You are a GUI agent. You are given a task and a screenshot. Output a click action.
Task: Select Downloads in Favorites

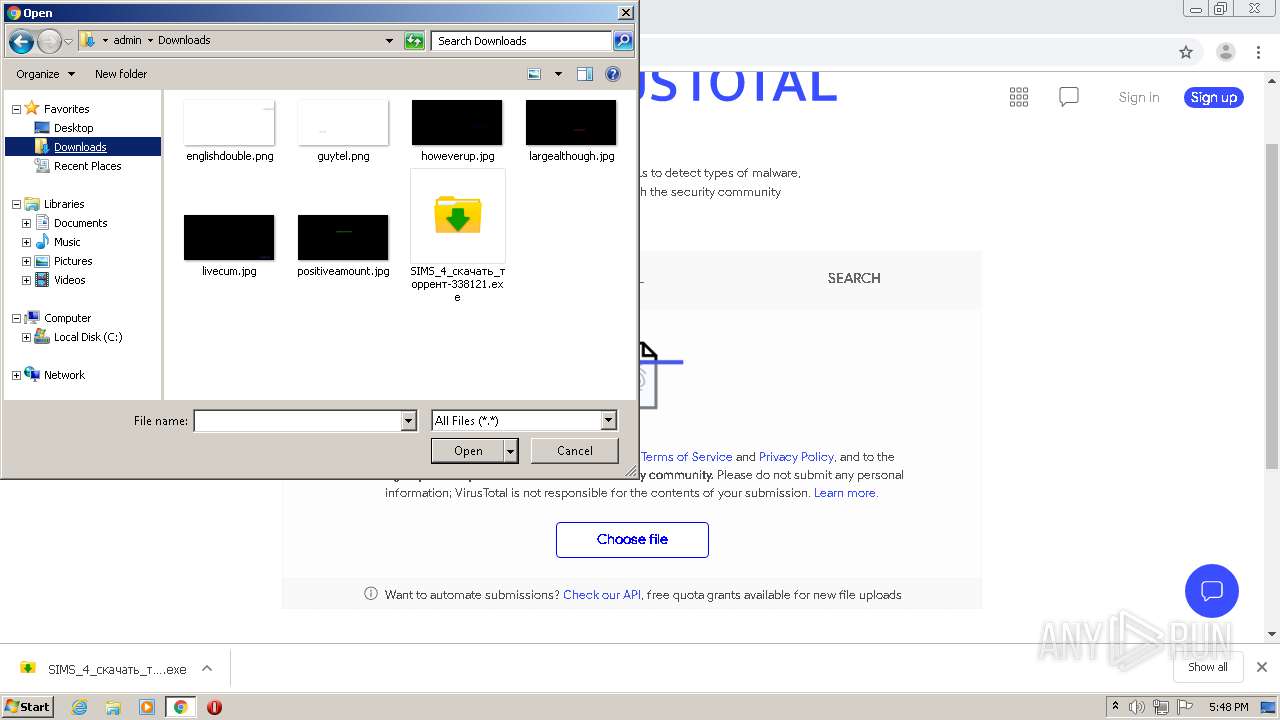coord(80,147)
